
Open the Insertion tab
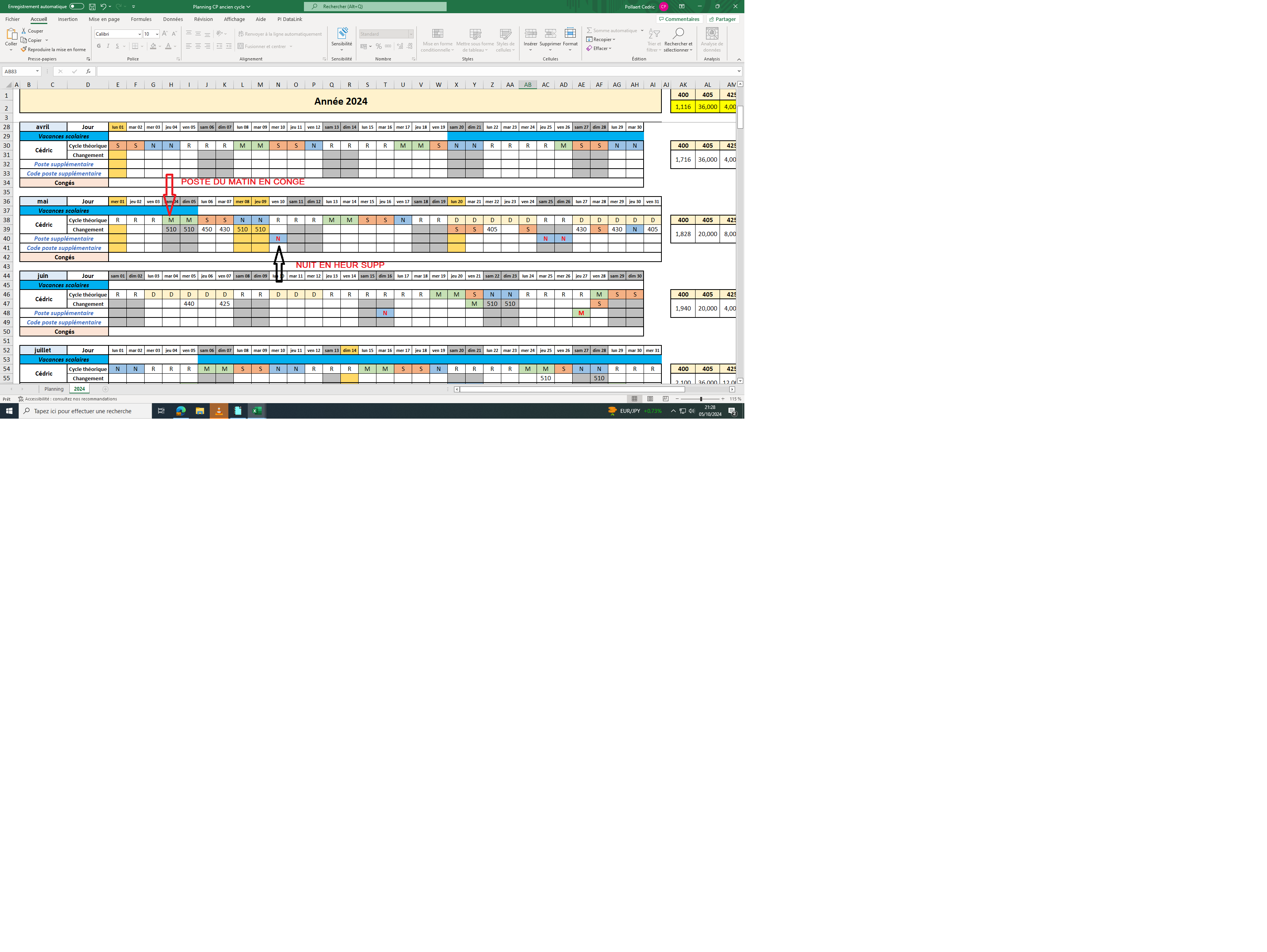coord(67,19)
